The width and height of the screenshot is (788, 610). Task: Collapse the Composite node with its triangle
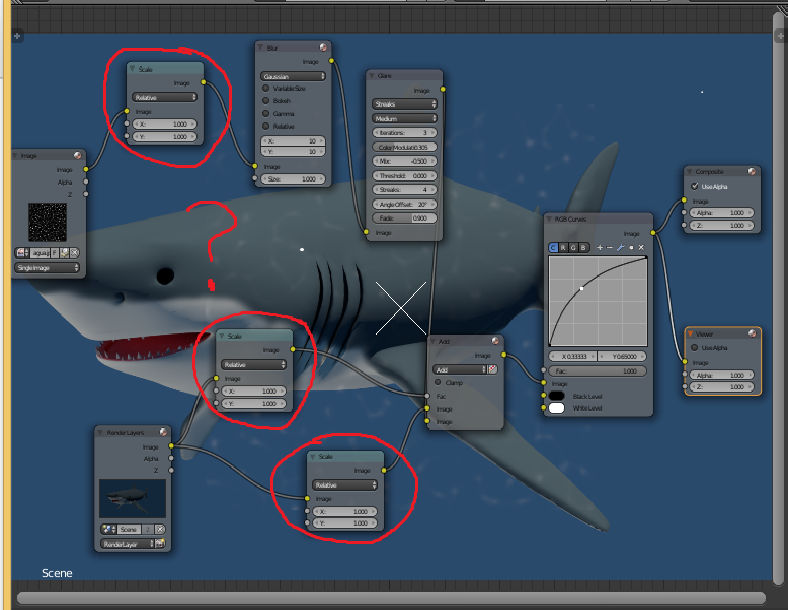pyautogui.click(x=690, y=171)
